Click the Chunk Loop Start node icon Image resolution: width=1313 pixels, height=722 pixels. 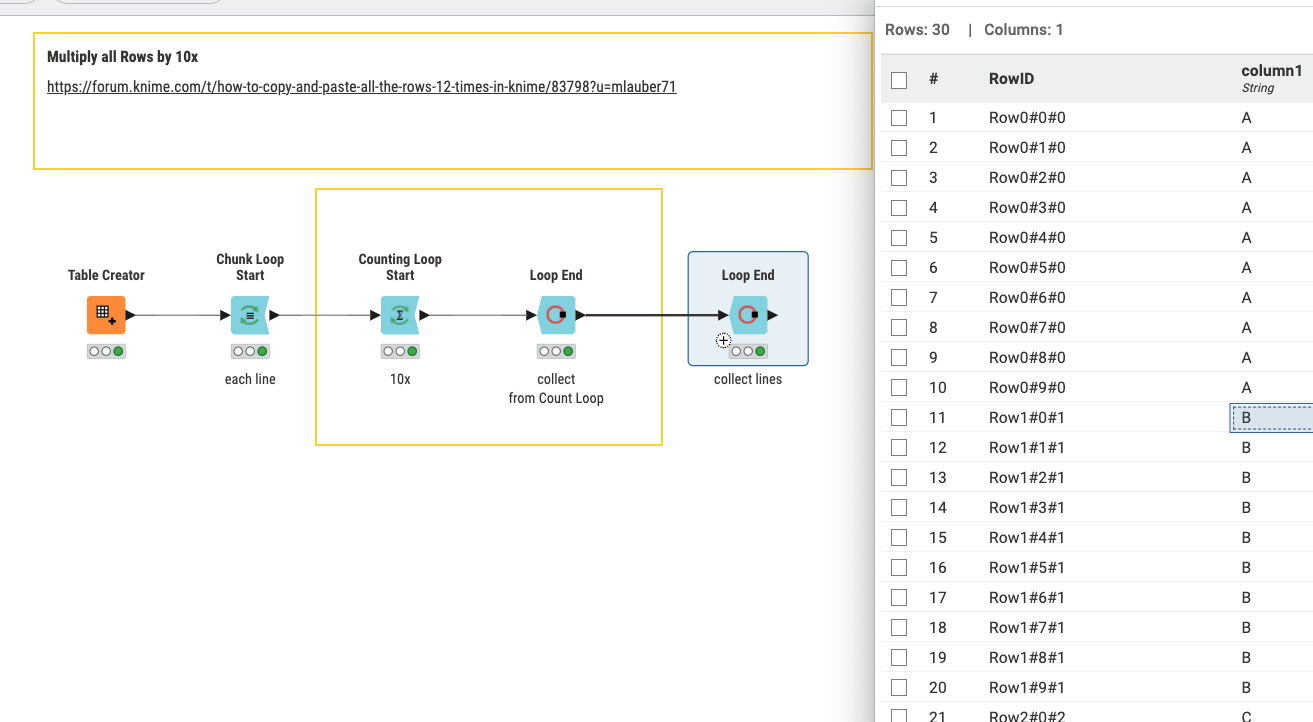[x=250, y=315]
